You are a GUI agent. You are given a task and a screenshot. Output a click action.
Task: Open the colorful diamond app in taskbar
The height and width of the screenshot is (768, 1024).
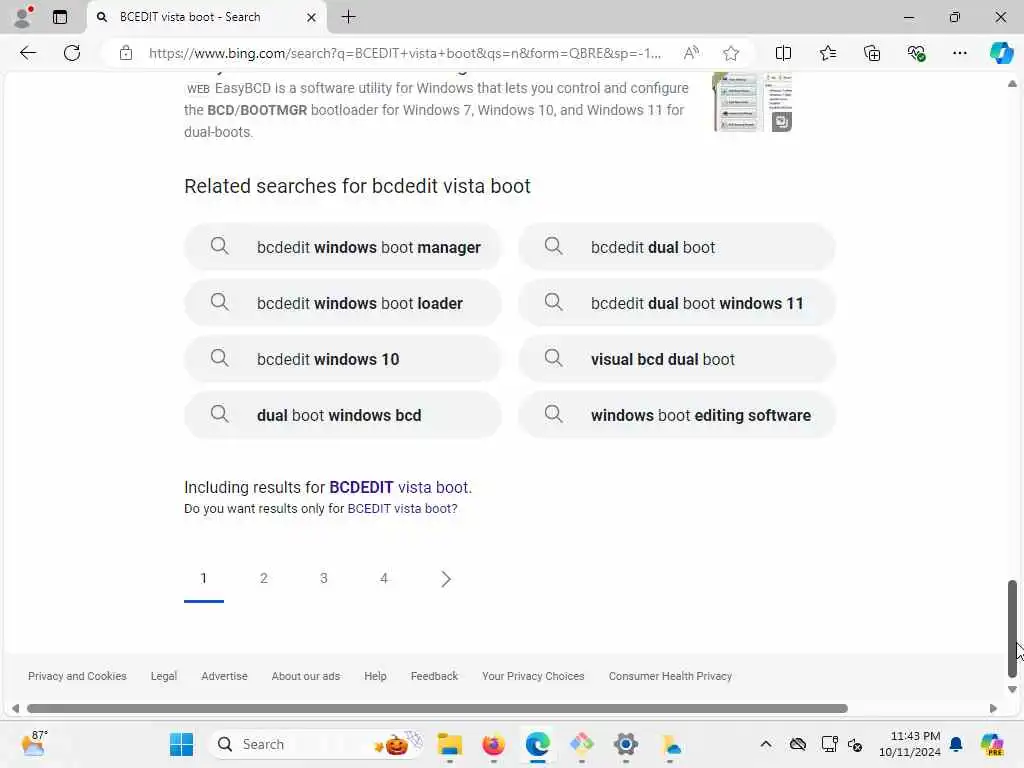(581, 744)
